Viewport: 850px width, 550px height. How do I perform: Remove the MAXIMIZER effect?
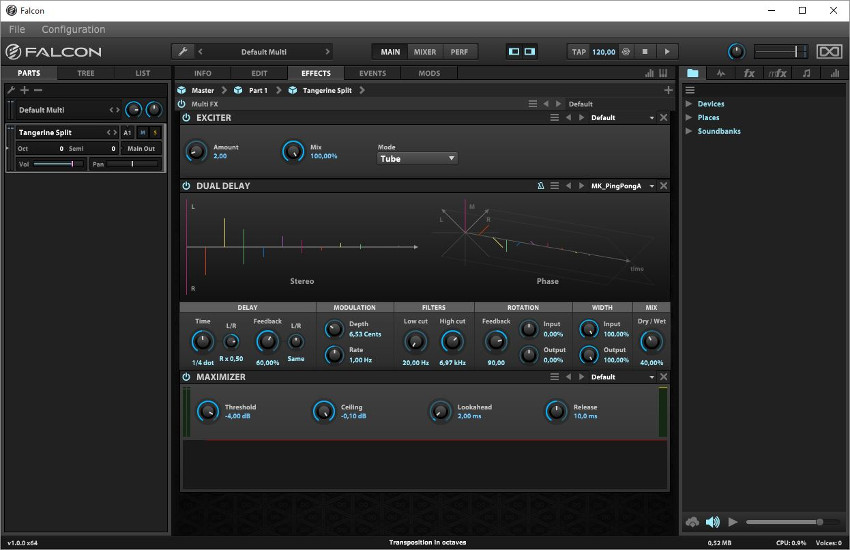[x=664, y=377]
